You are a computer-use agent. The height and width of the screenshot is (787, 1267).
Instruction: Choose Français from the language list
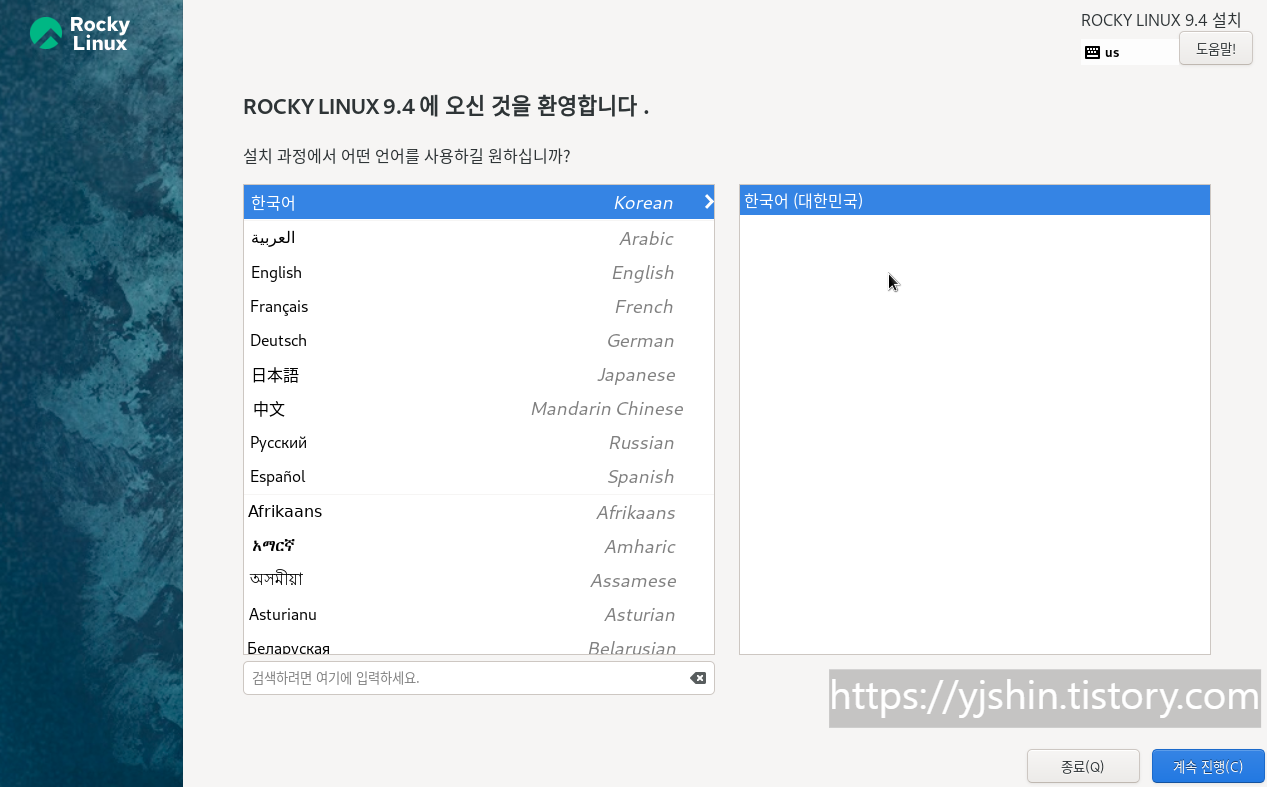click(478, 306)
